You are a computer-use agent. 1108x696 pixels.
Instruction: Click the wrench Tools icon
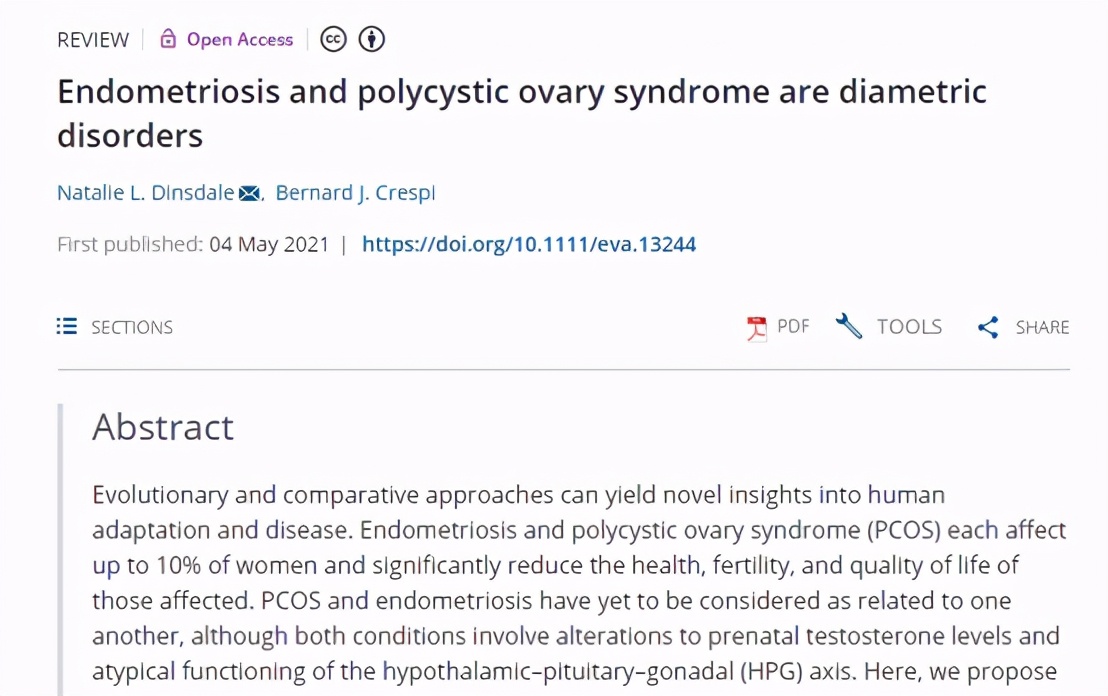point(849,326)
